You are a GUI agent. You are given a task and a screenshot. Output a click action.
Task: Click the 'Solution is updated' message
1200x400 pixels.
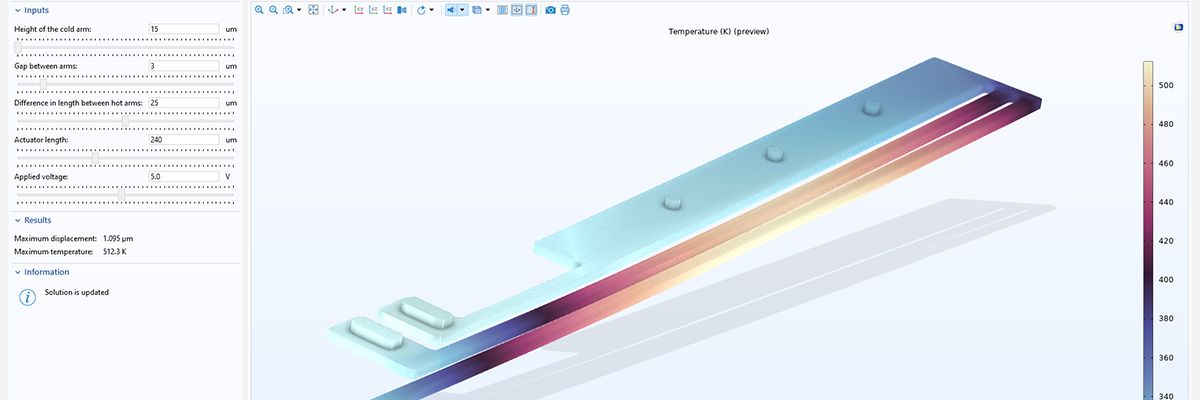(x=77, y=292)
